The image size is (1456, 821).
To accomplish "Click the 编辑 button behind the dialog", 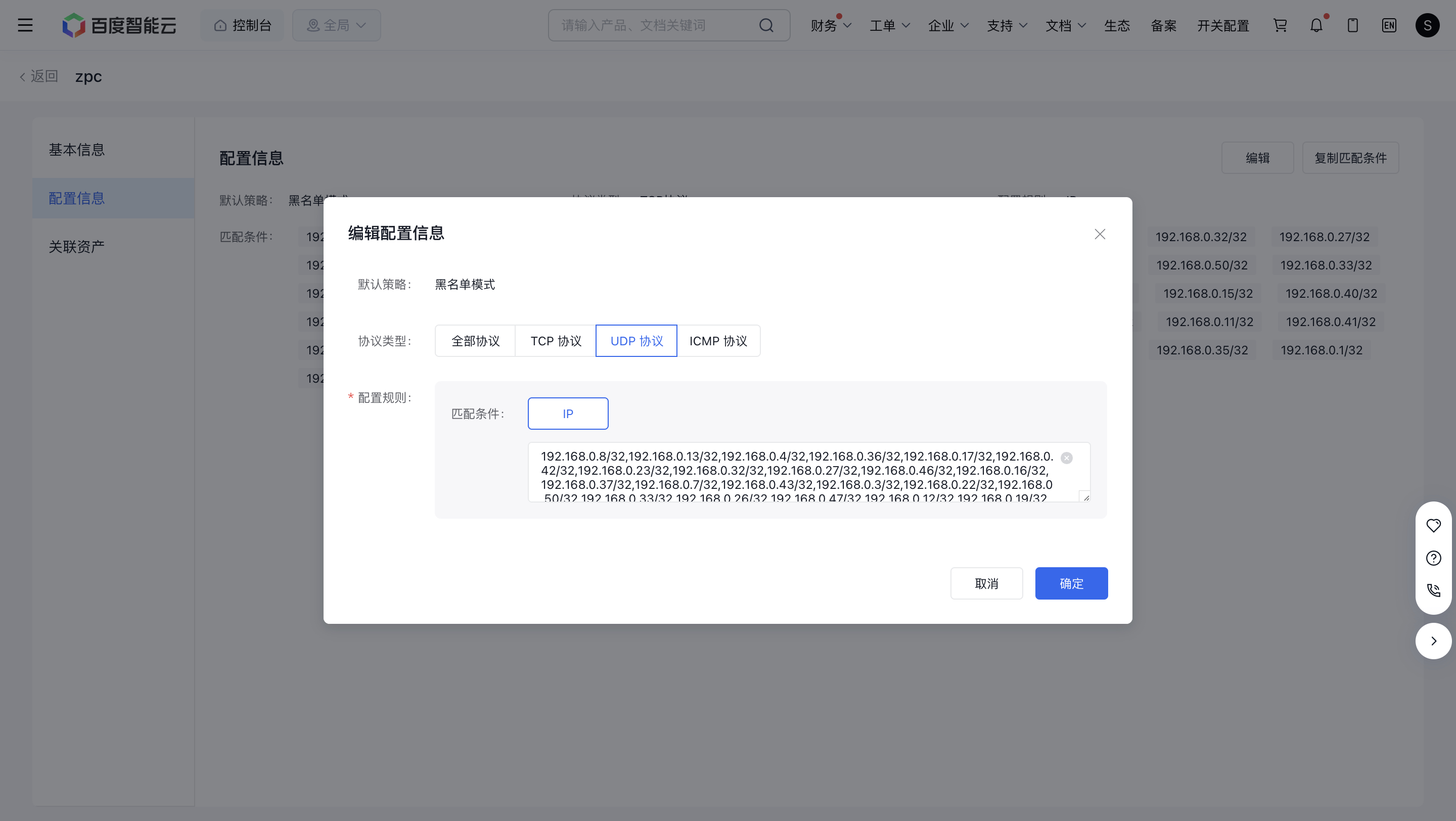I will tap(1257, 158).
